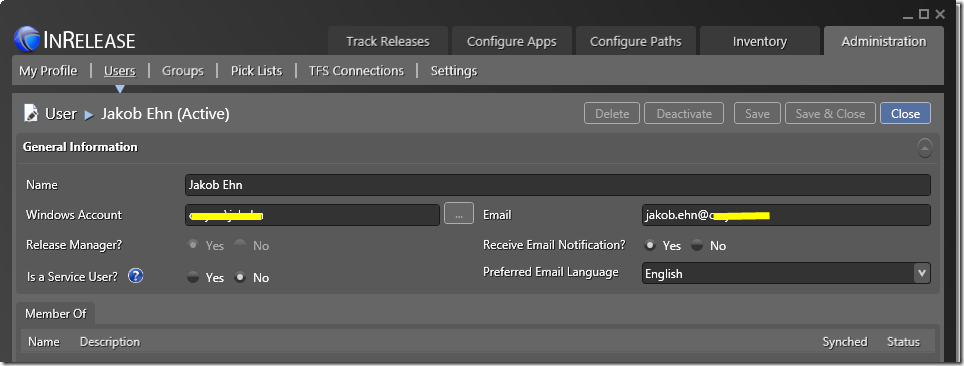
Task: Select Yes for Receive Email Notification
Action: pos(649,245)
